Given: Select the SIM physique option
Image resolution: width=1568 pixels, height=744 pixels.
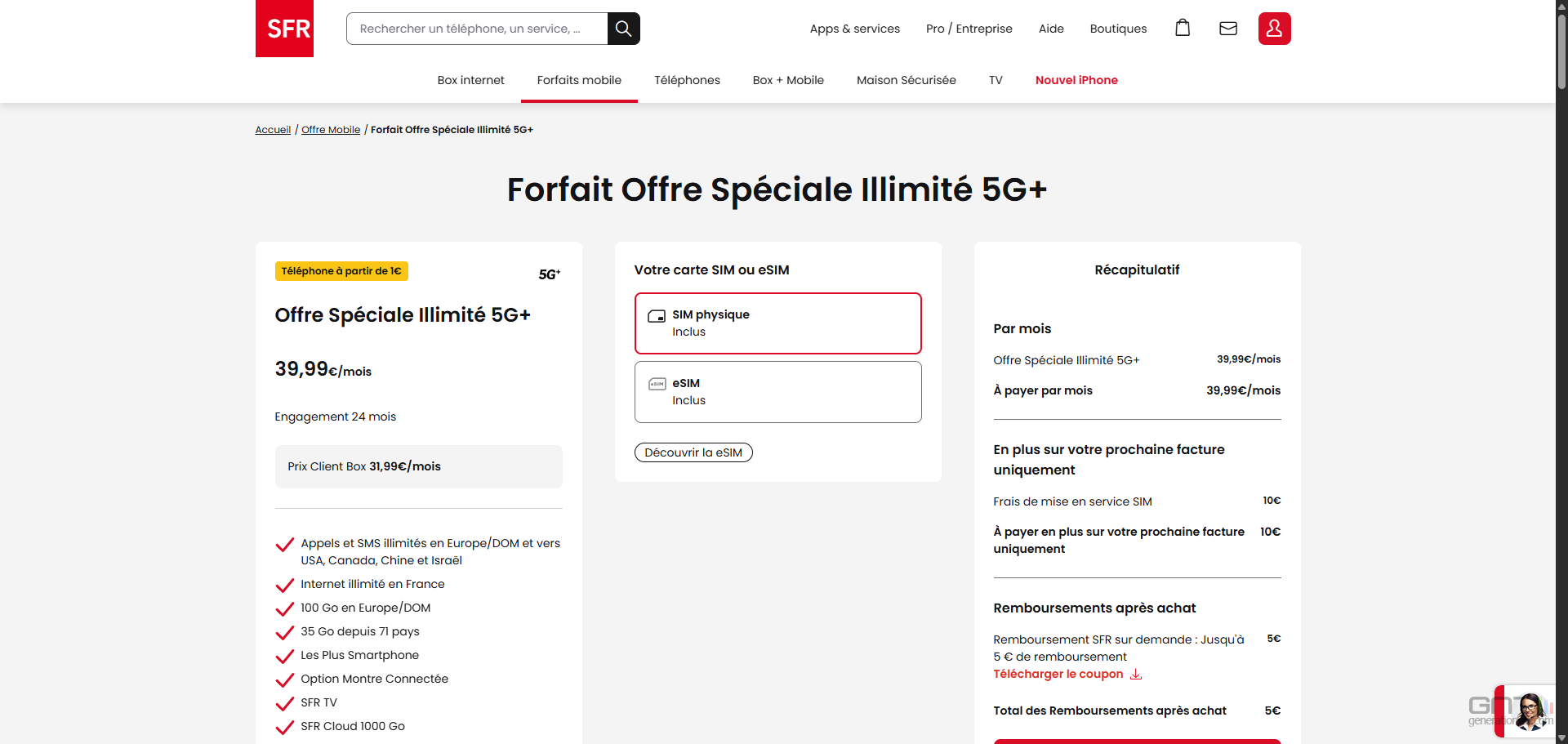Looking at the screenshot, I should (x=777, y=323).
